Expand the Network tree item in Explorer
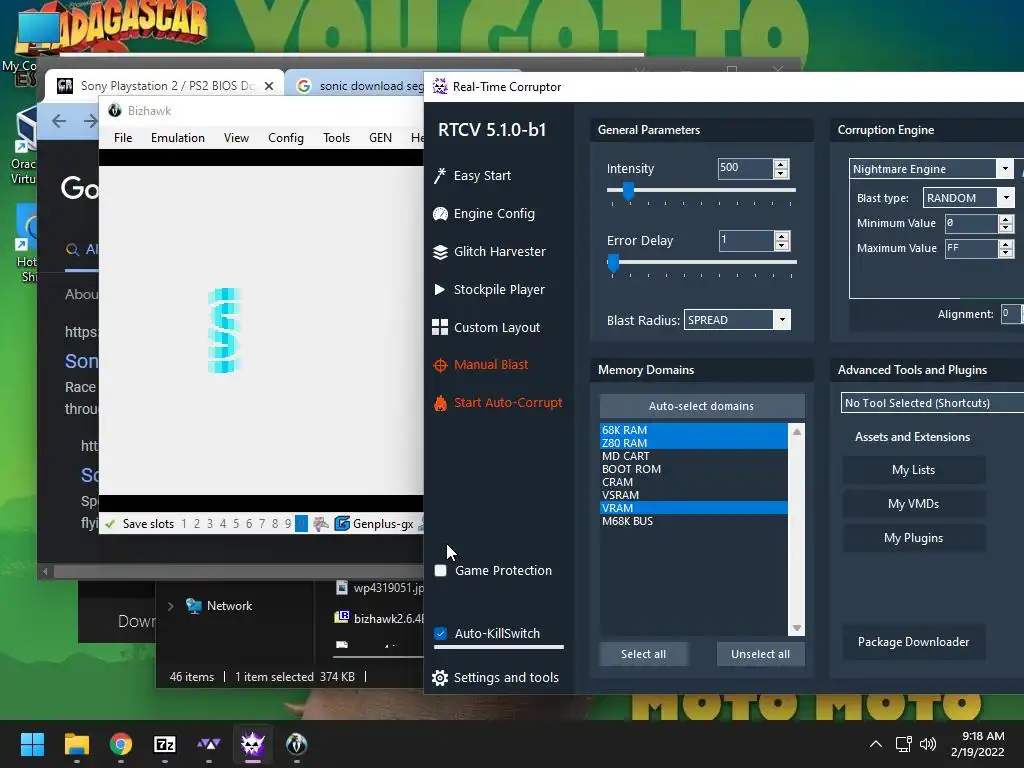The image size is (1024, 768). 170,606
